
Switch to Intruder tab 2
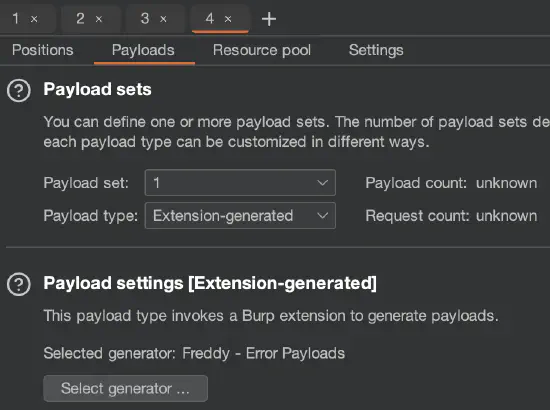pyautogui.click(x=80, y=19)
